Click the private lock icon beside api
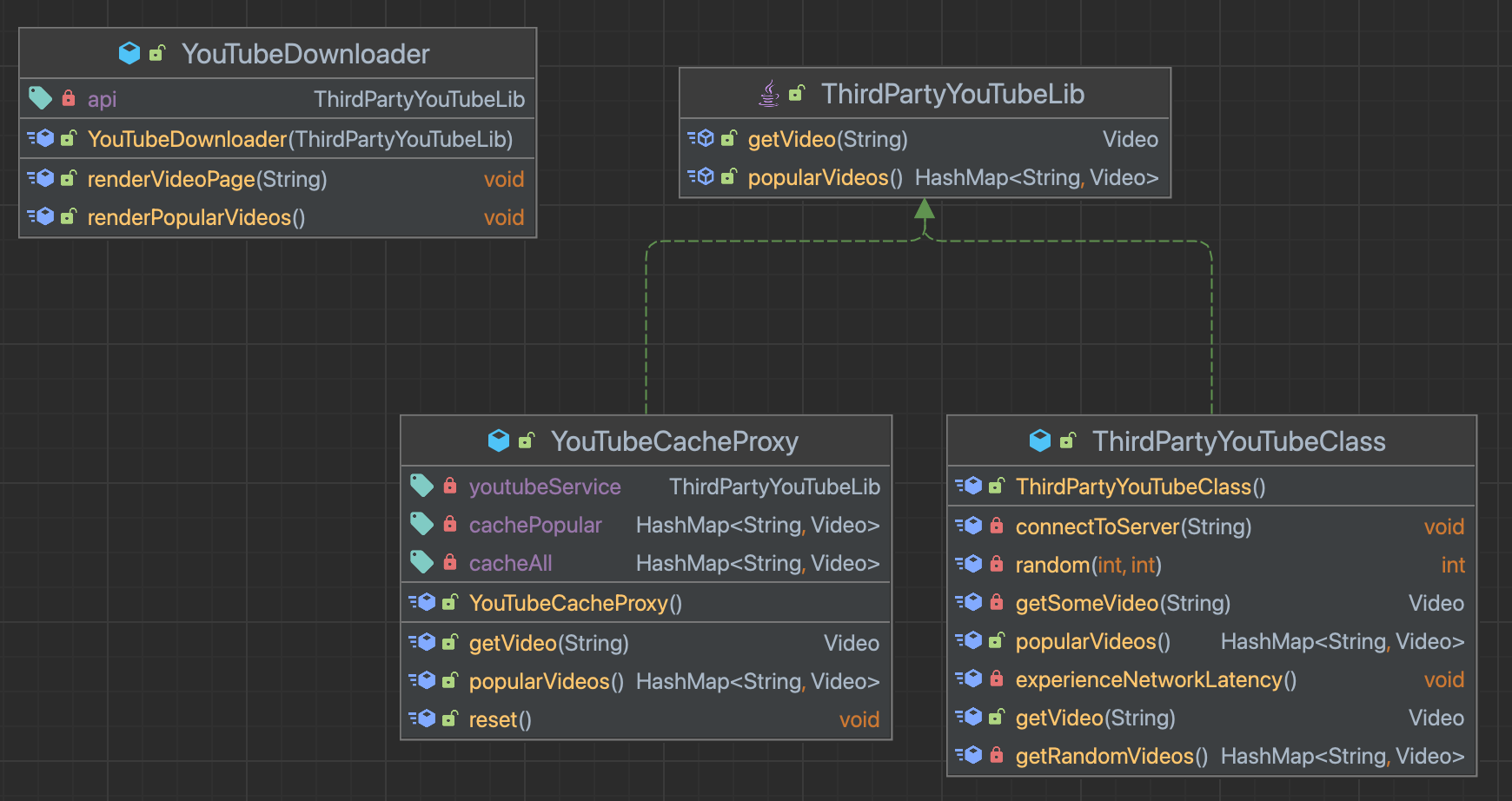 69,98
